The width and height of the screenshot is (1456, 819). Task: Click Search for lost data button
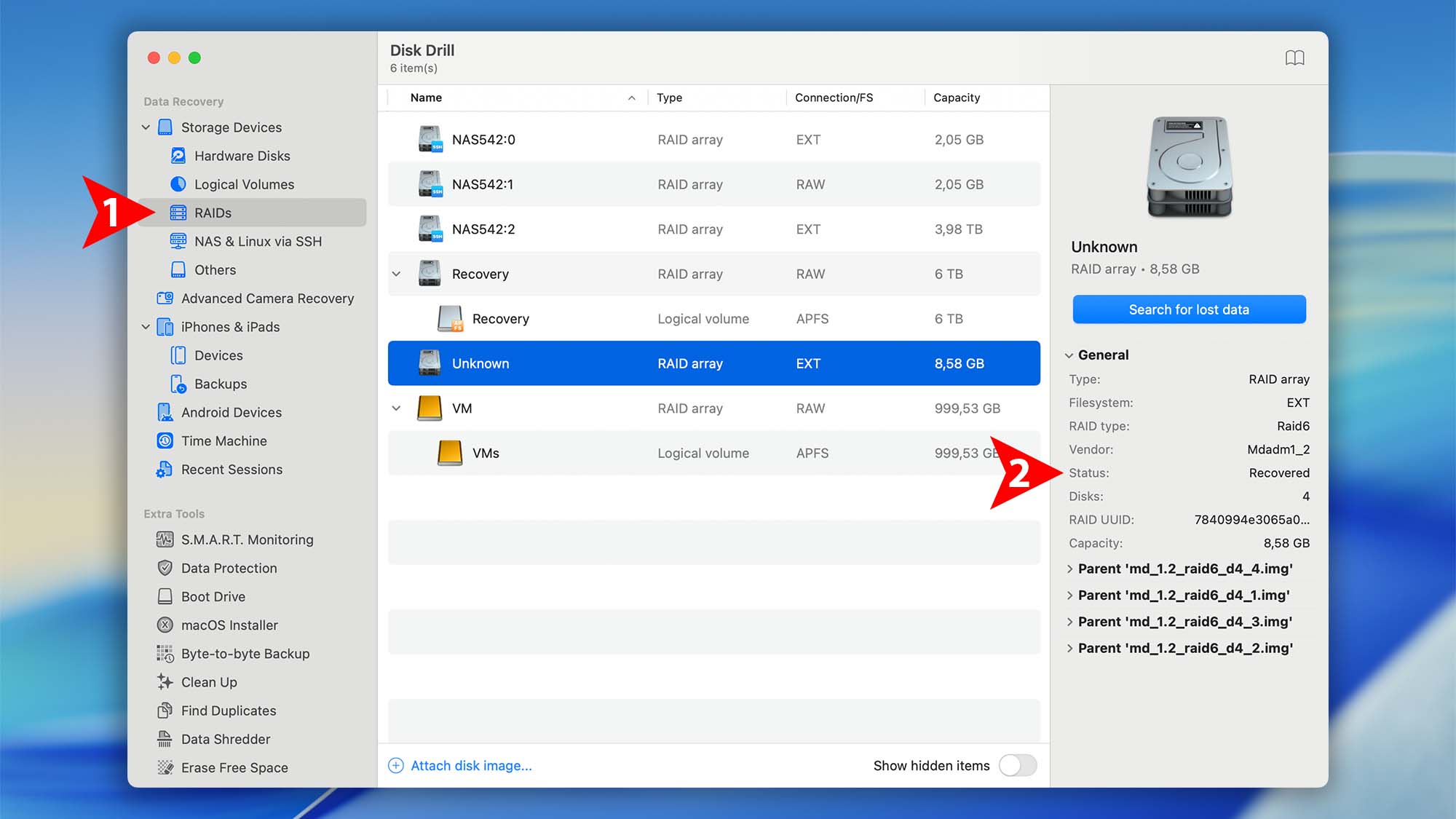click(1189, 309)
